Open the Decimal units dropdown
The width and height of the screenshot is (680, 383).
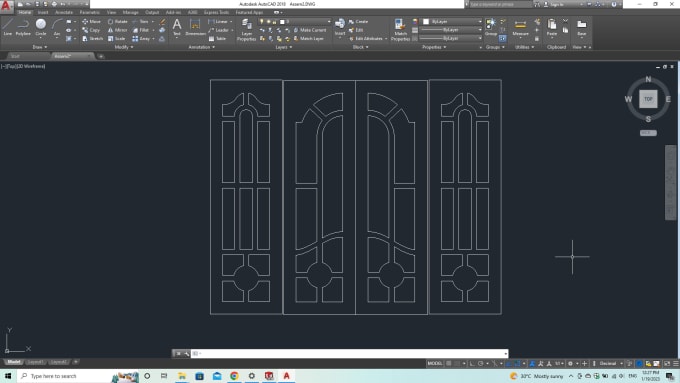pyautogui.click(x=611, y=363)
